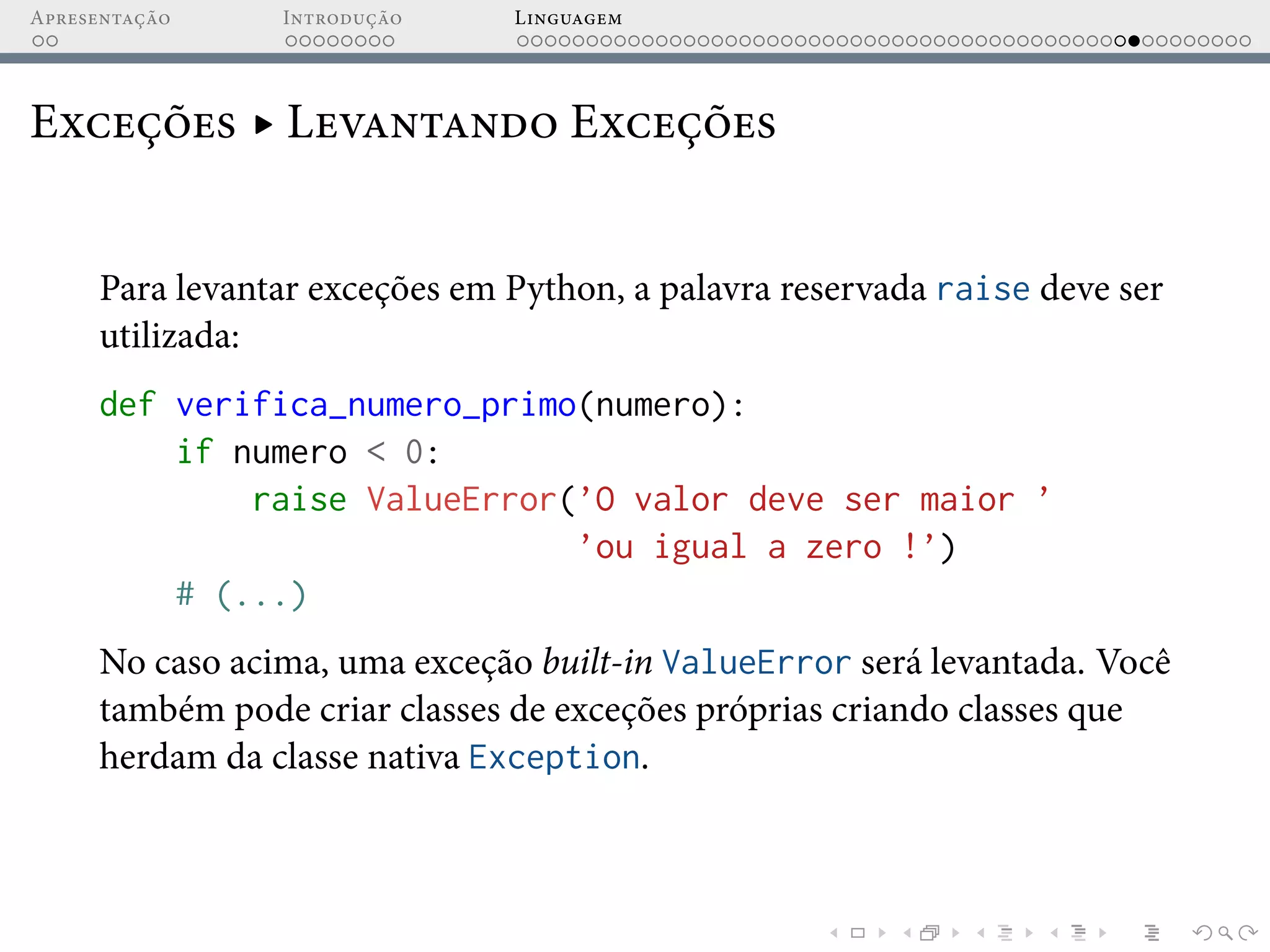Click the green 'def' keyword

128,405
